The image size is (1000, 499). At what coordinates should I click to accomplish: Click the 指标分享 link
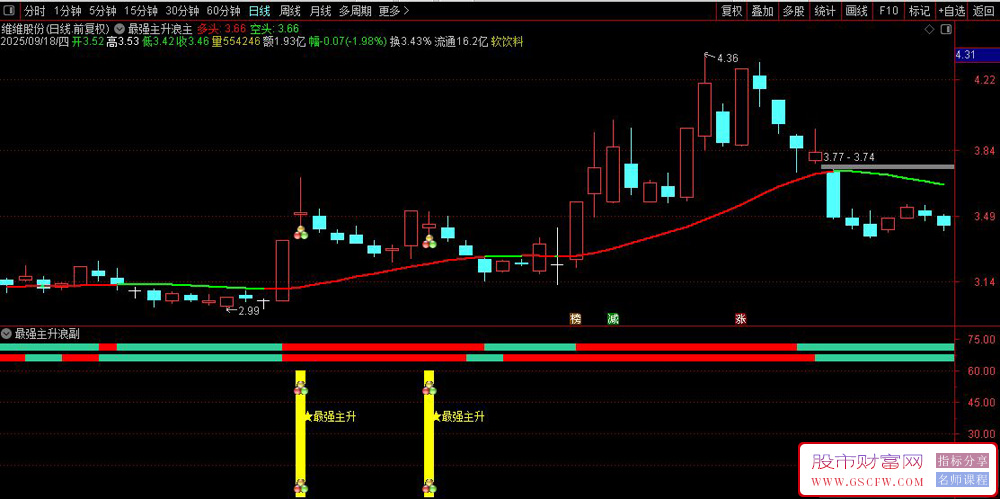(961, 461)
